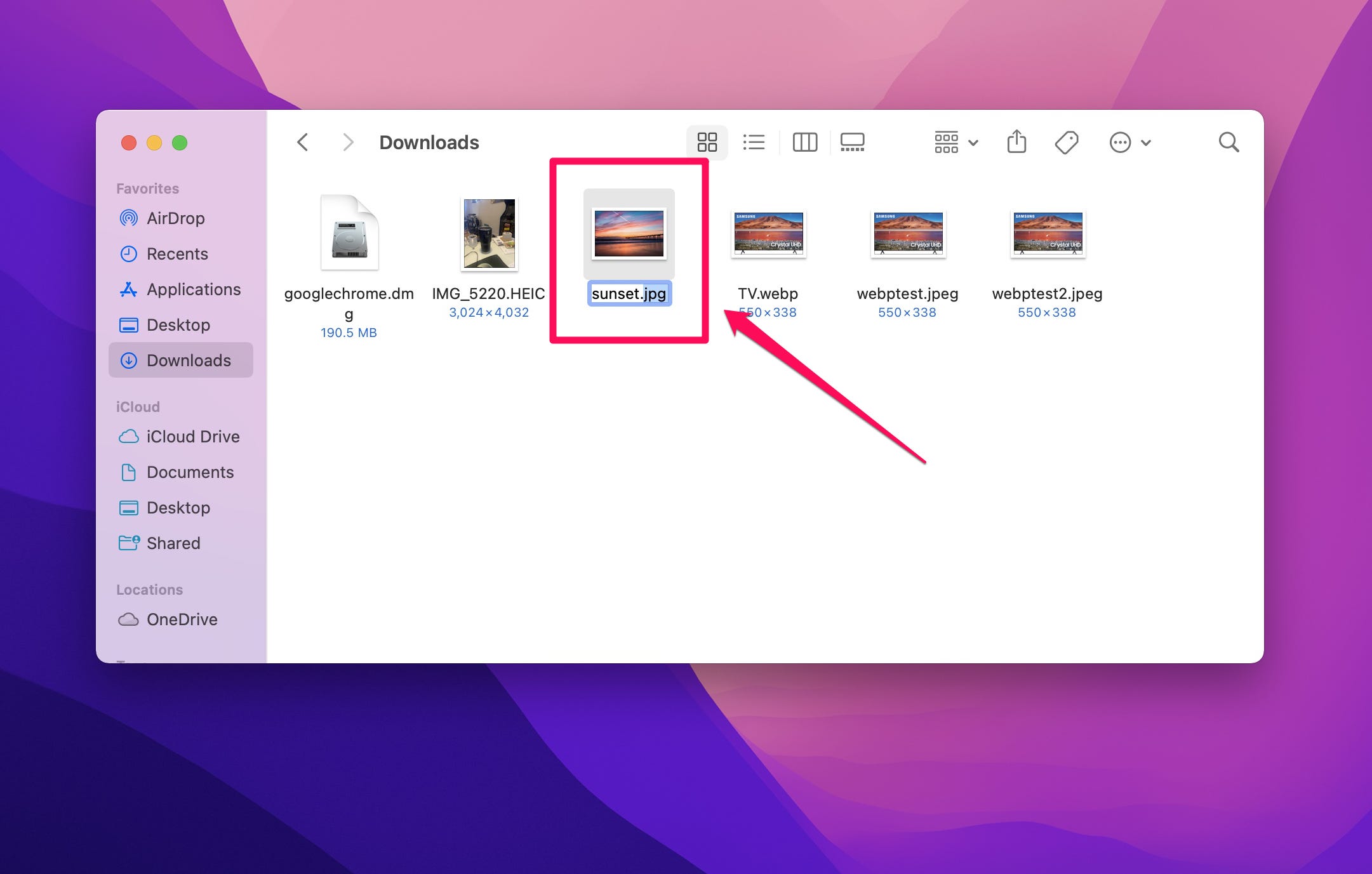Expand the group by dropdown
This screenshot has height=874, width=1372.
click(955, 141)
